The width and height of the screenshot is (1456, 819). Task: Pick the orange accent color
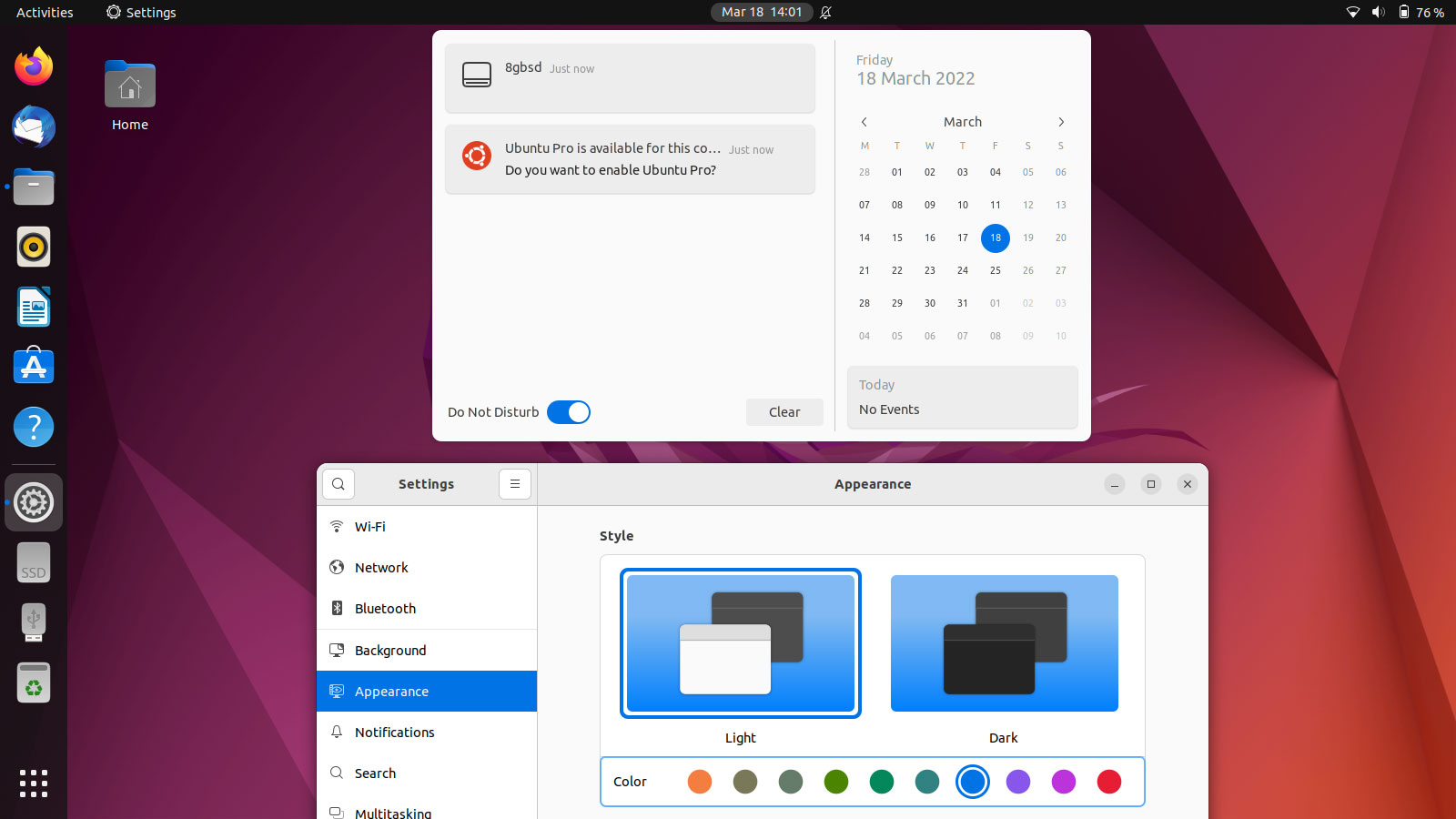700,782
